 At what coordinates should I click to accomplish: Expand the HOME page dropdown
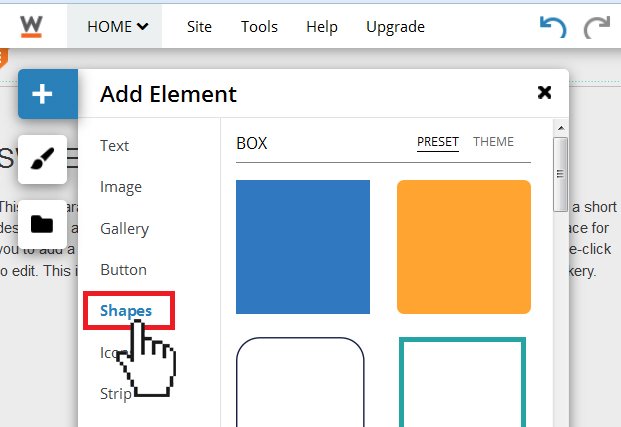click(118, 27)
